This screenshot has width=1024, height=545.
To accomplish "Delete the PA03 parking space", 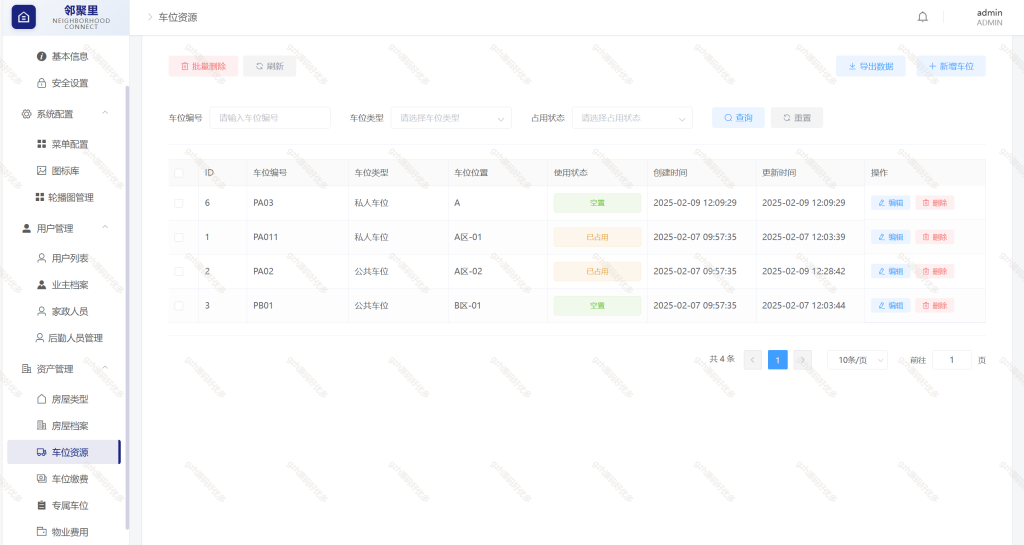I will (935, 203).
